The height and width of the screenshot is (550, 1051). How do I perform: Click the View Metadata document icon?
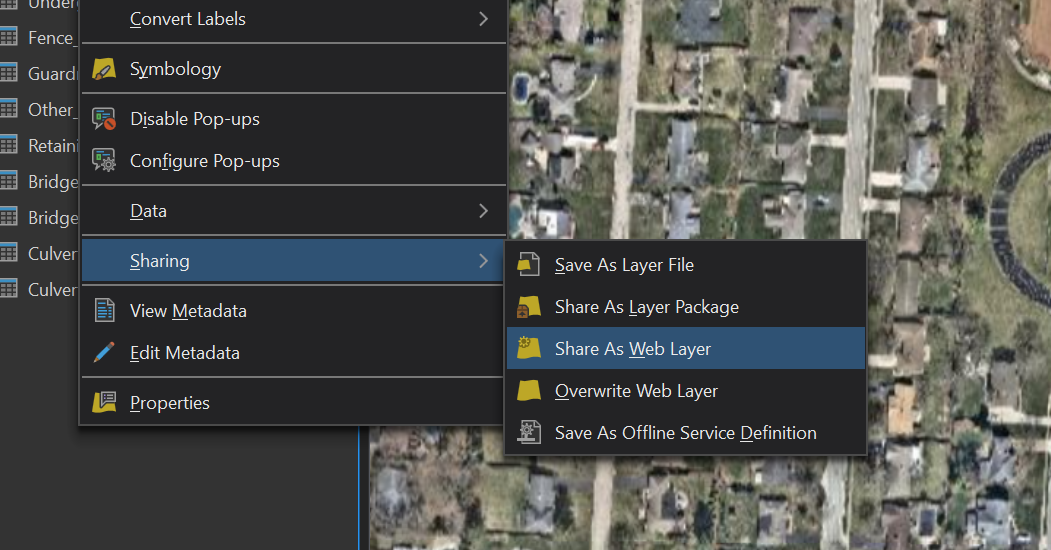coord(104,311)
